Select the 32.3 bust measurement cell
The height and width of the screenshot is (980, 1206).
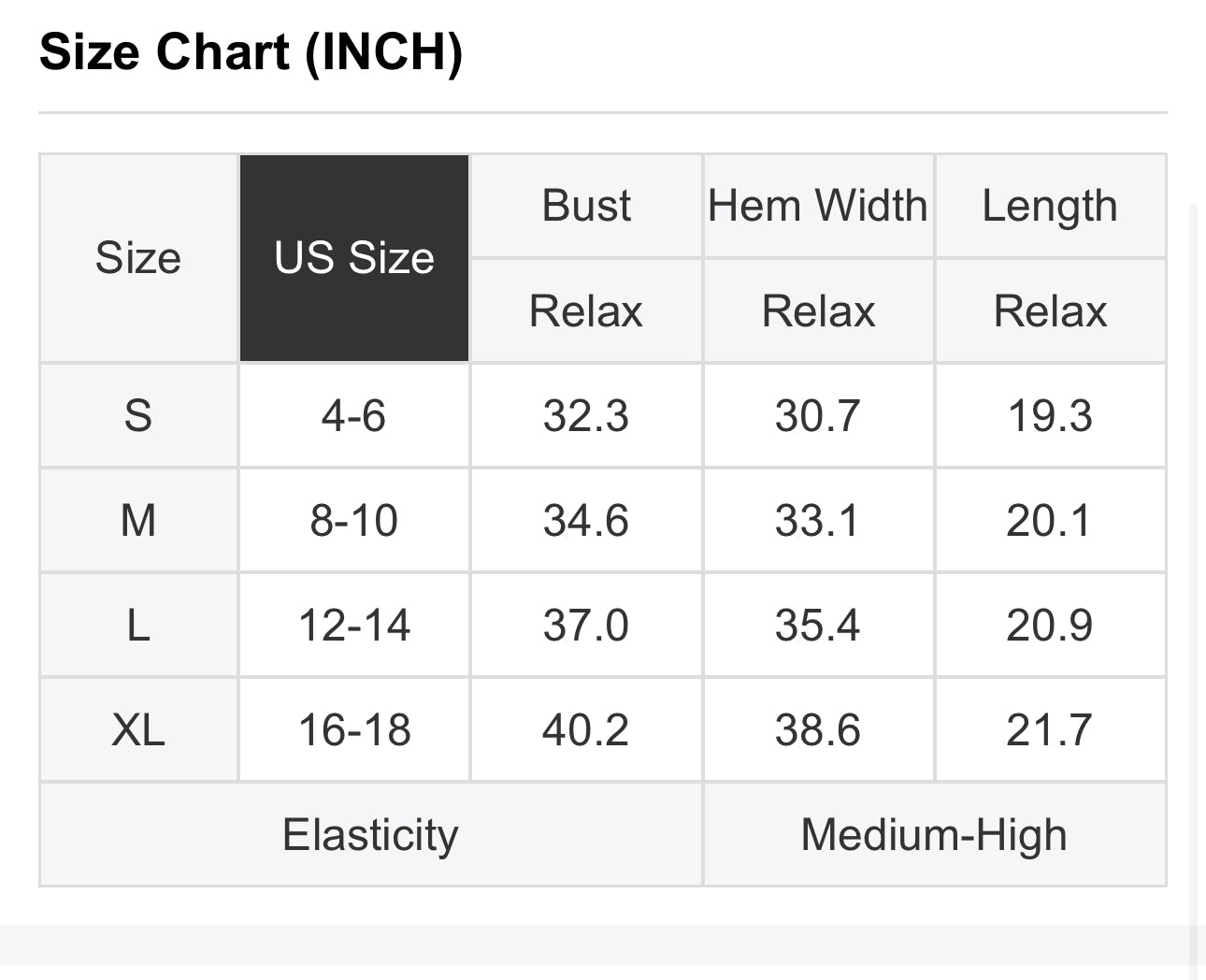point(586,415)
